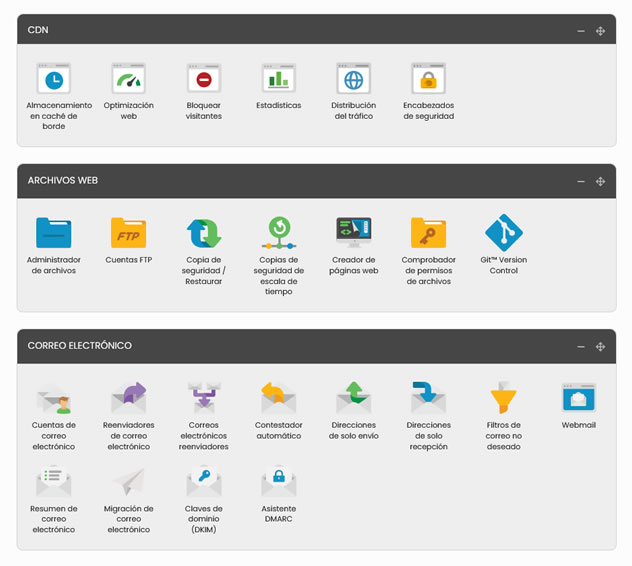632x566 pixels.
Task: Open Claves de dominio (DKIM) icon
Action: (x=204, y=481)
